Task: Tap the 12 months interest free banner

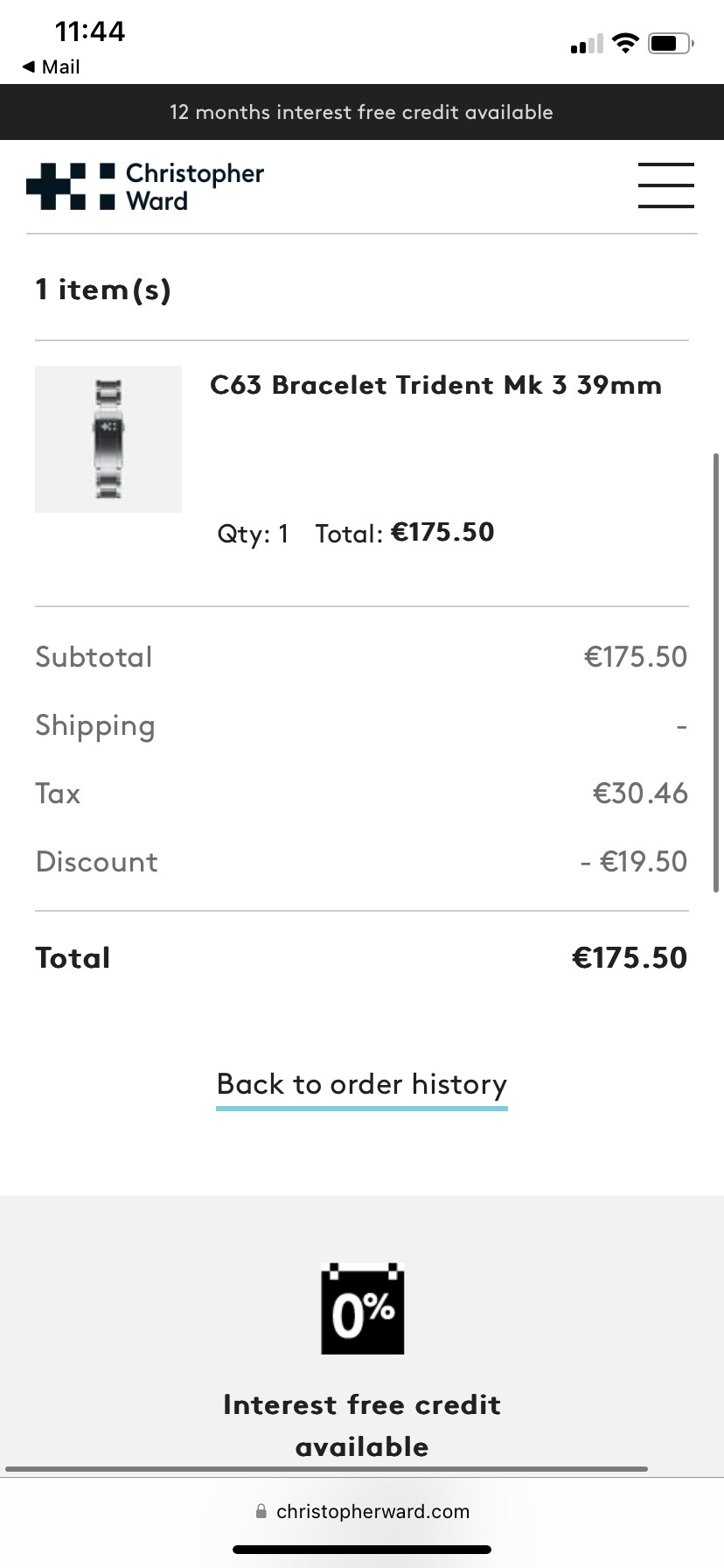Action: (361, 112)
